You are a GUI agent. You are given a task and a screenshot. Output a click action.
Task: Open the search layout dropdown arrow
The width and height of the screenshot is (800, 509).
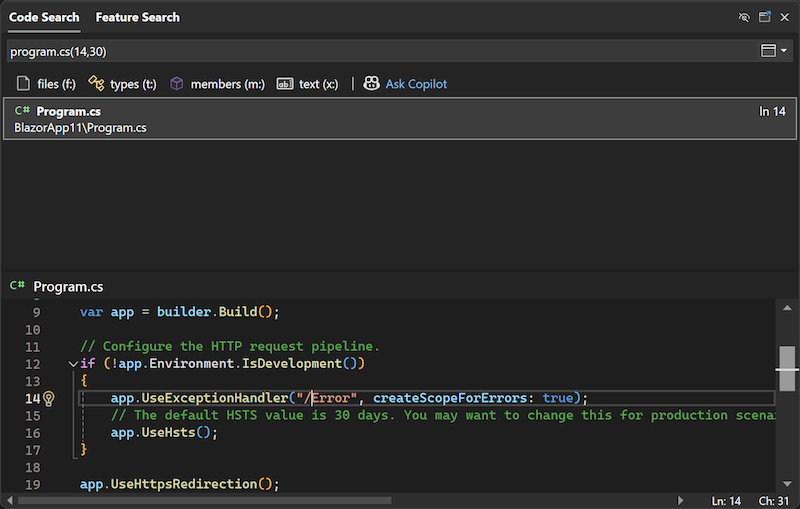[784, 51]
